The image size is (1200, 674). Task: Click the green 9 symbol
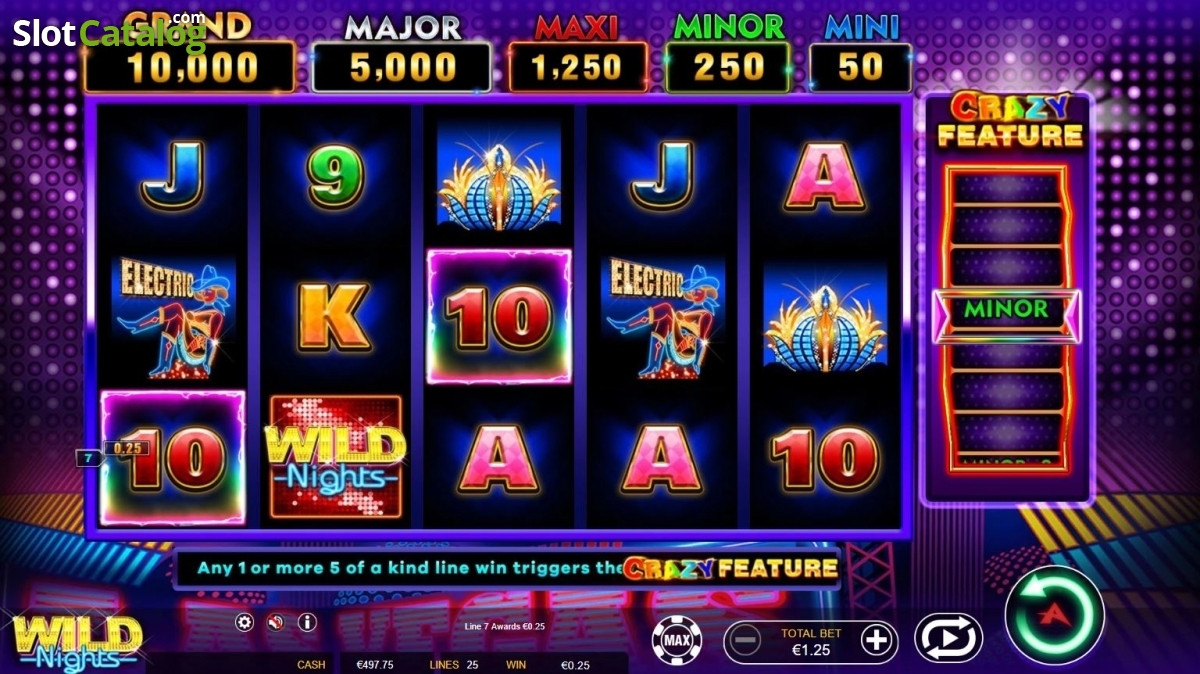pyautogui.click(x=336, y=176)
